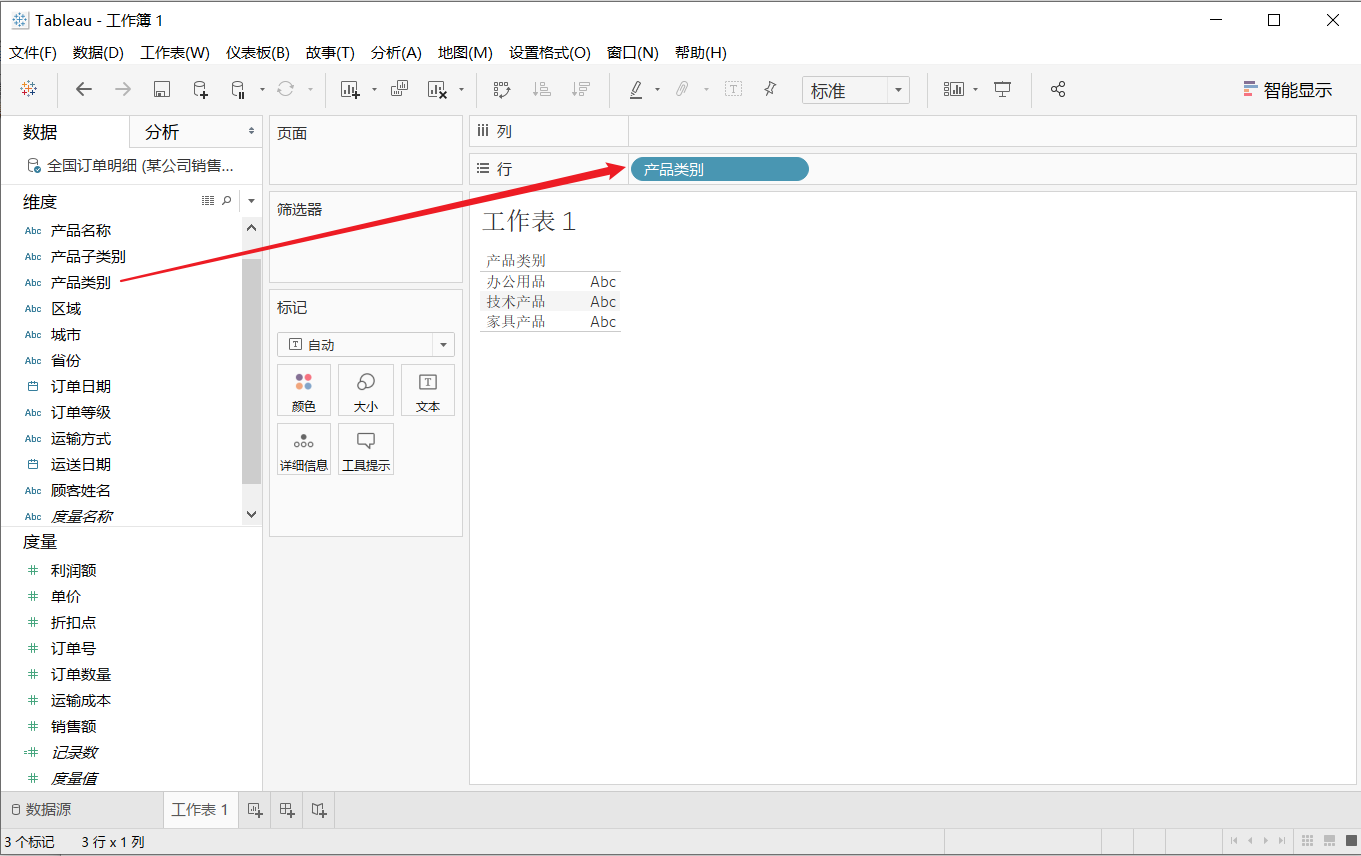Image resolution: width=1361 pixels, height=856 pixels.
Task: Open the 文件 menu
Action: (x=31, y=52)
